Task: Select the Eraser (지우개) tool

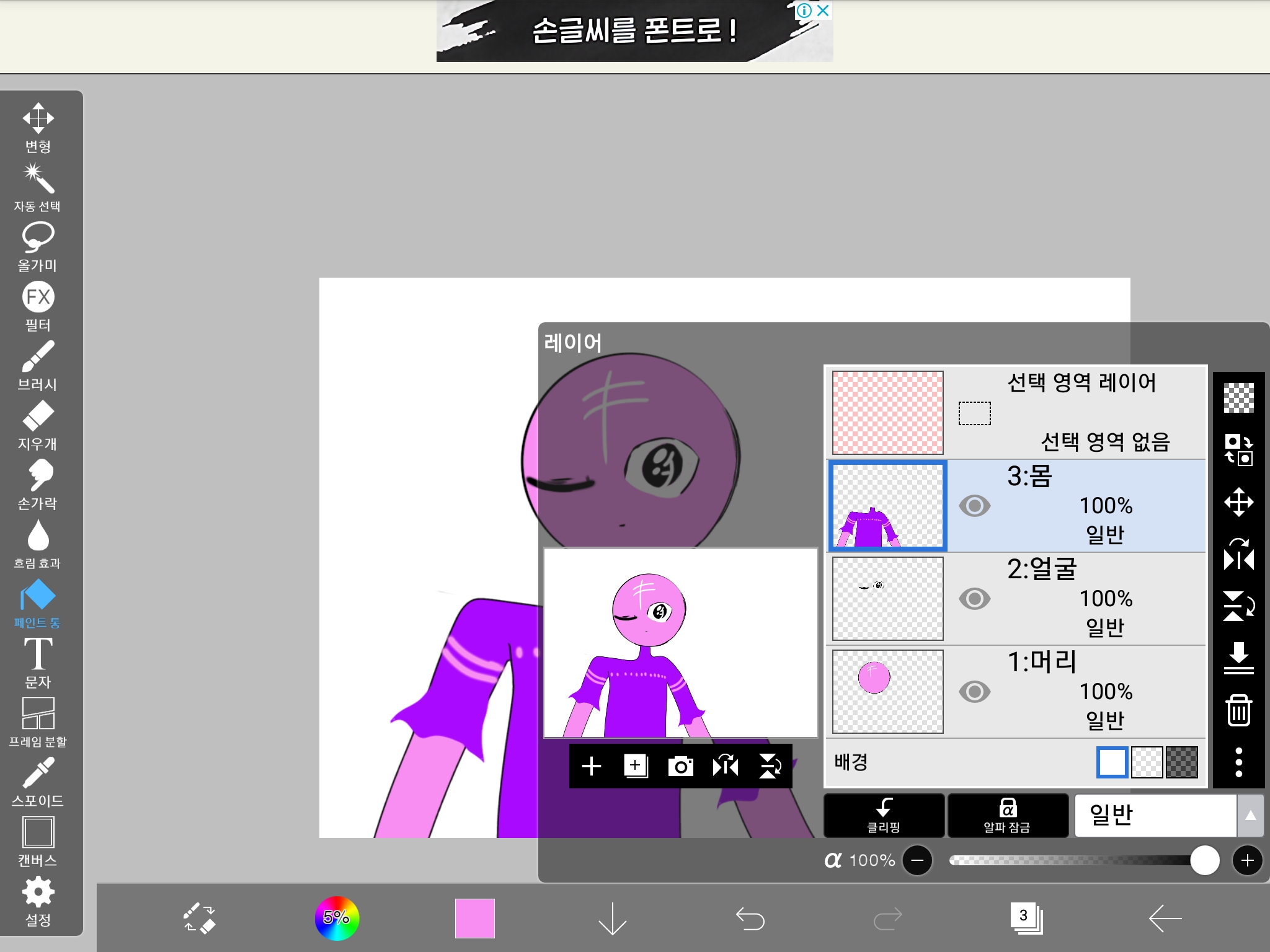Action: pos(38,426)
